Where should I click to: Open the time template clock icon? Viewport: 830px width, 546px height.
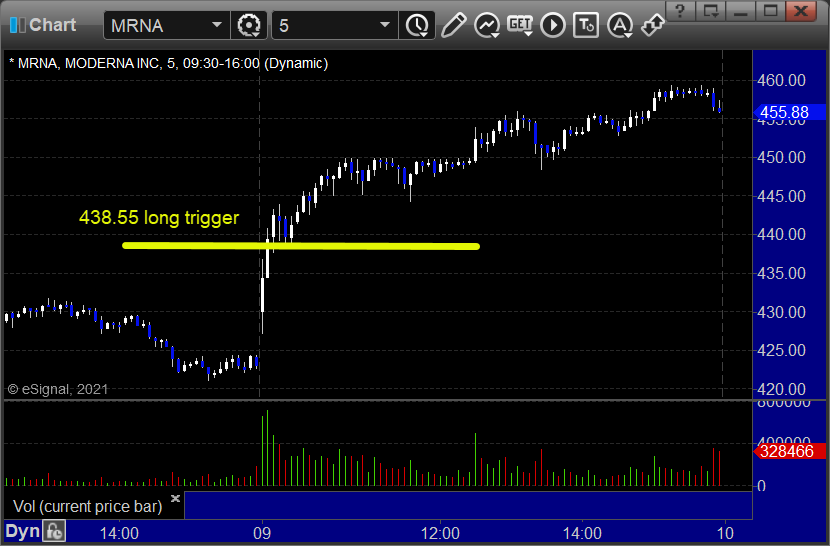pos(418,25)
